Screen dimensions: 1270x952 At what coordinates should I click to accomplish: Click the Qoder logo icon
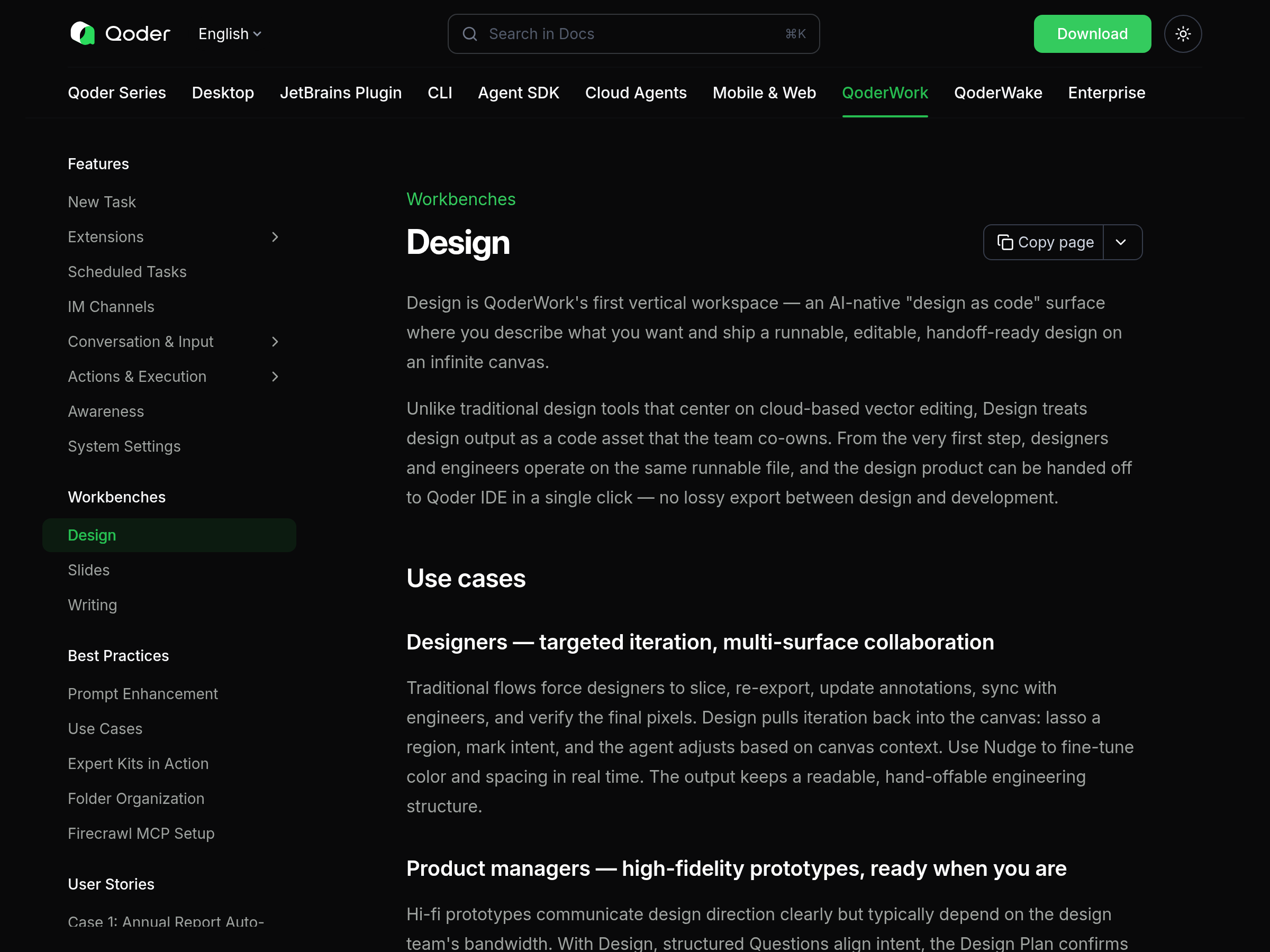click(82, 33)
